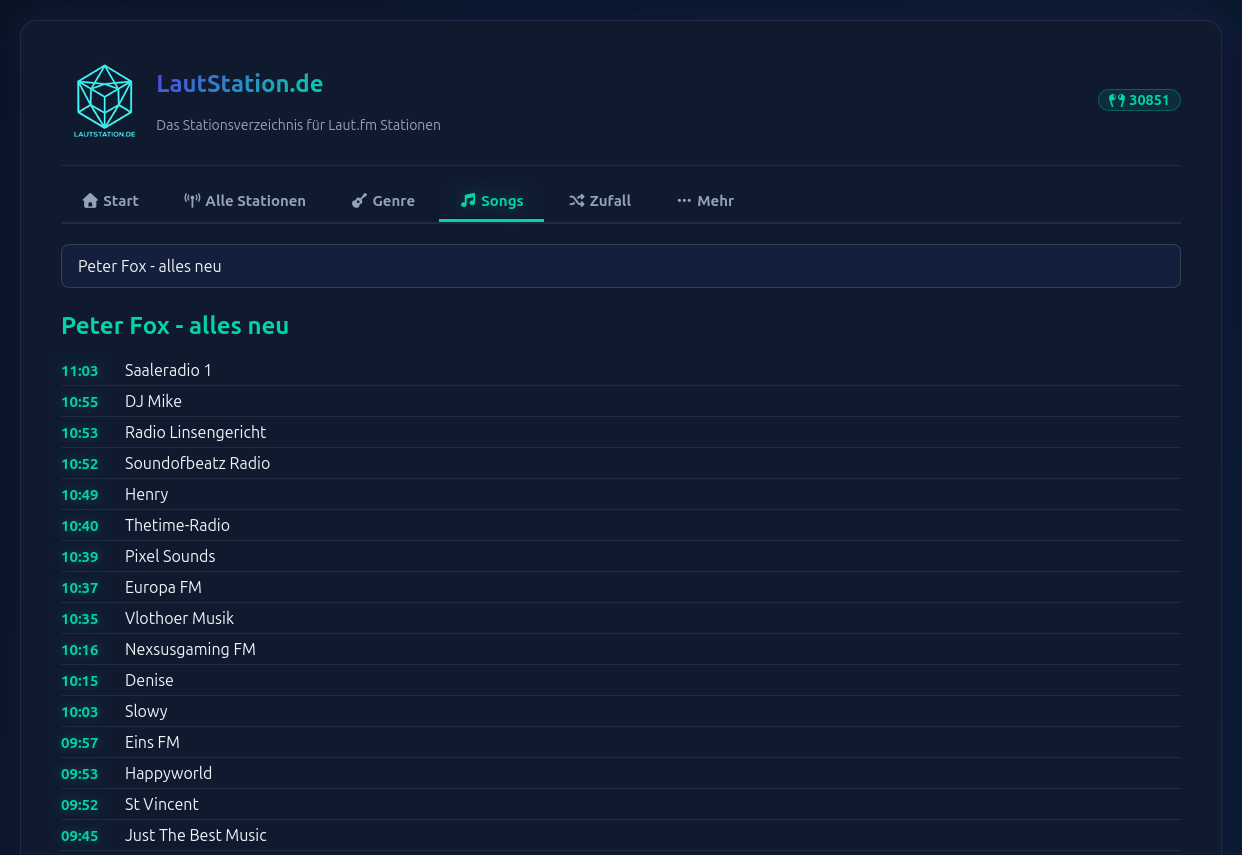Click the 10:15 timestamp
Viewport: 1242px width, 855px height.
80,681
